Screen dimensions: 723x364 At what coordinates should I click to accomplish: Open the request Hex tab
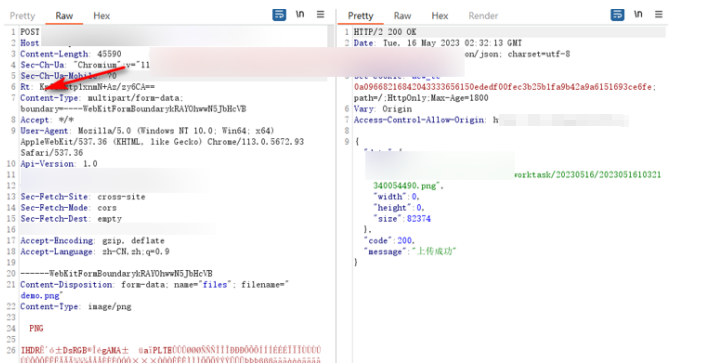coord(101,16)
